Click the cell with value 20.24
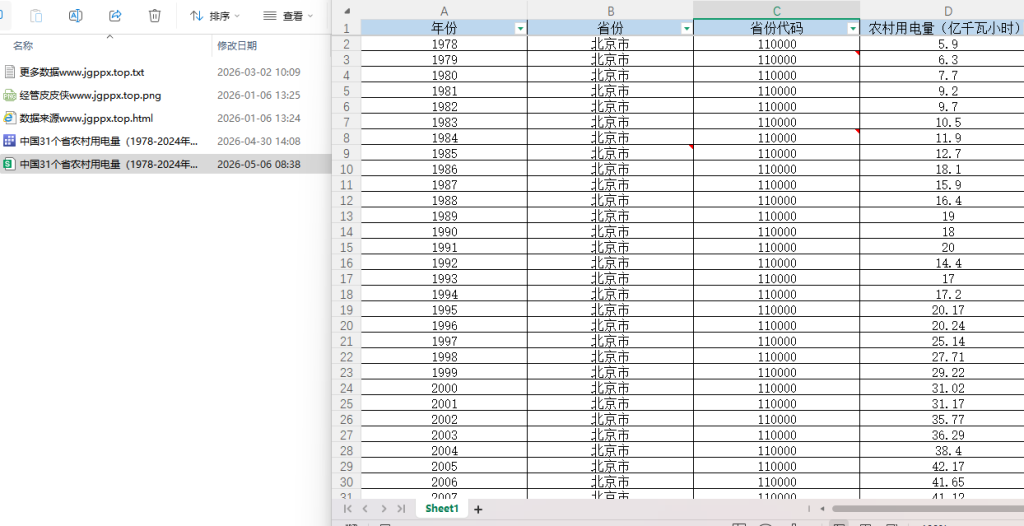This screenshot has width=1024, height=526. [942, 325]
